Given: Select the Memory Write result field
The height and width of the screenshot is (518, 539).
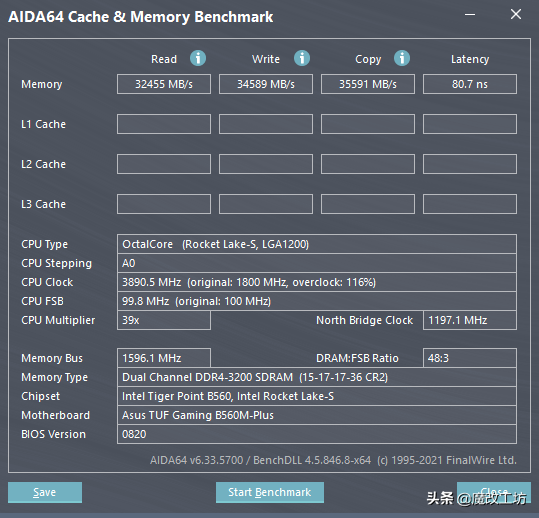Looking at the screenshot, I should [266, 84].
